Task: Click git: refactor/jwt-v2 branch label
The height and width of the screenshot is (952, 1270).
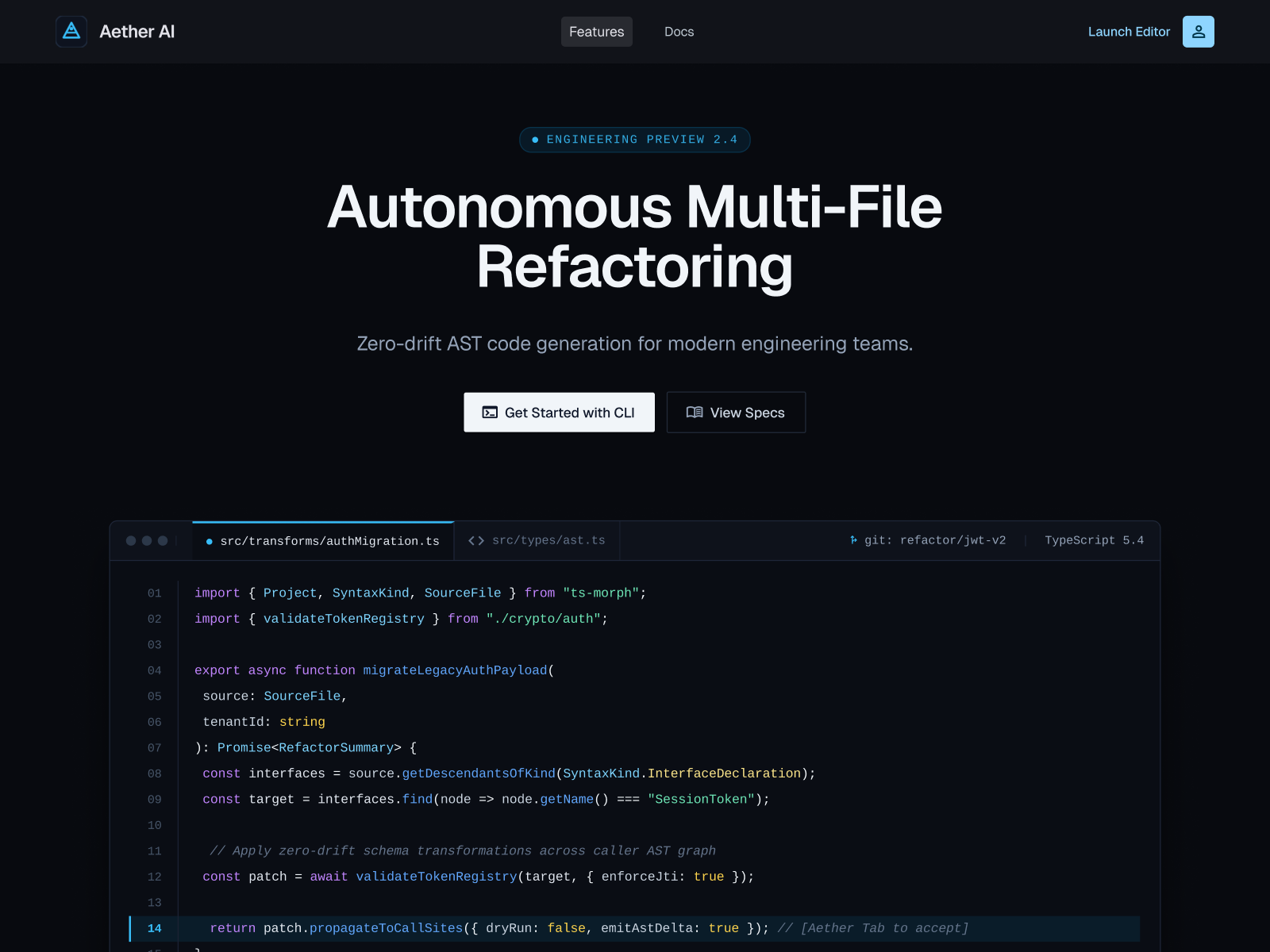Action: pos(935,540)
